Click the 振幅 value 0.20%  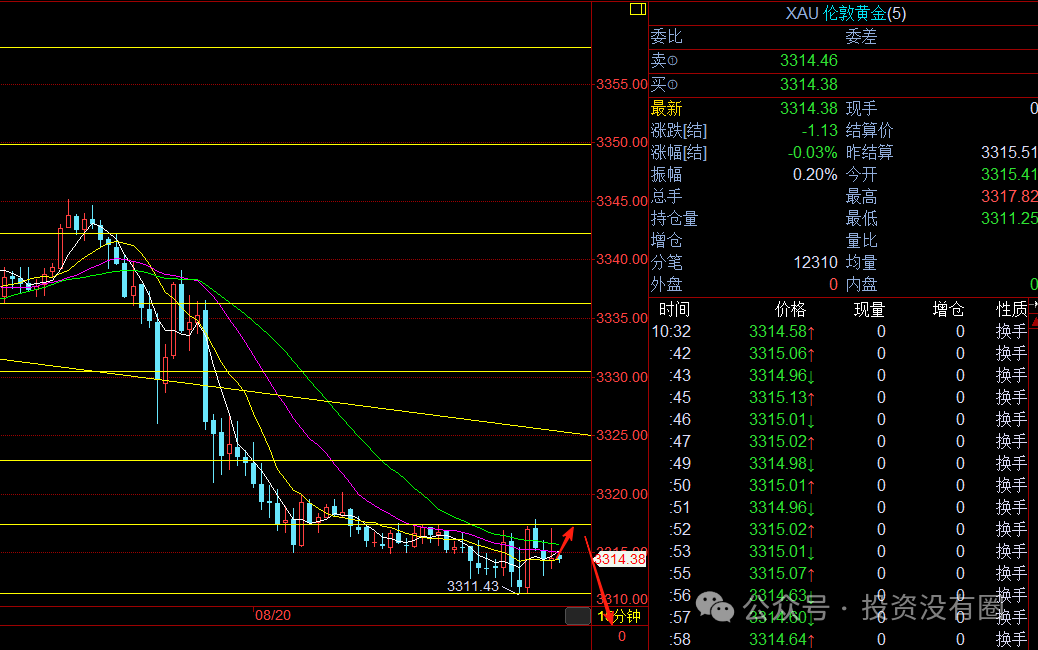click(815, 175)
